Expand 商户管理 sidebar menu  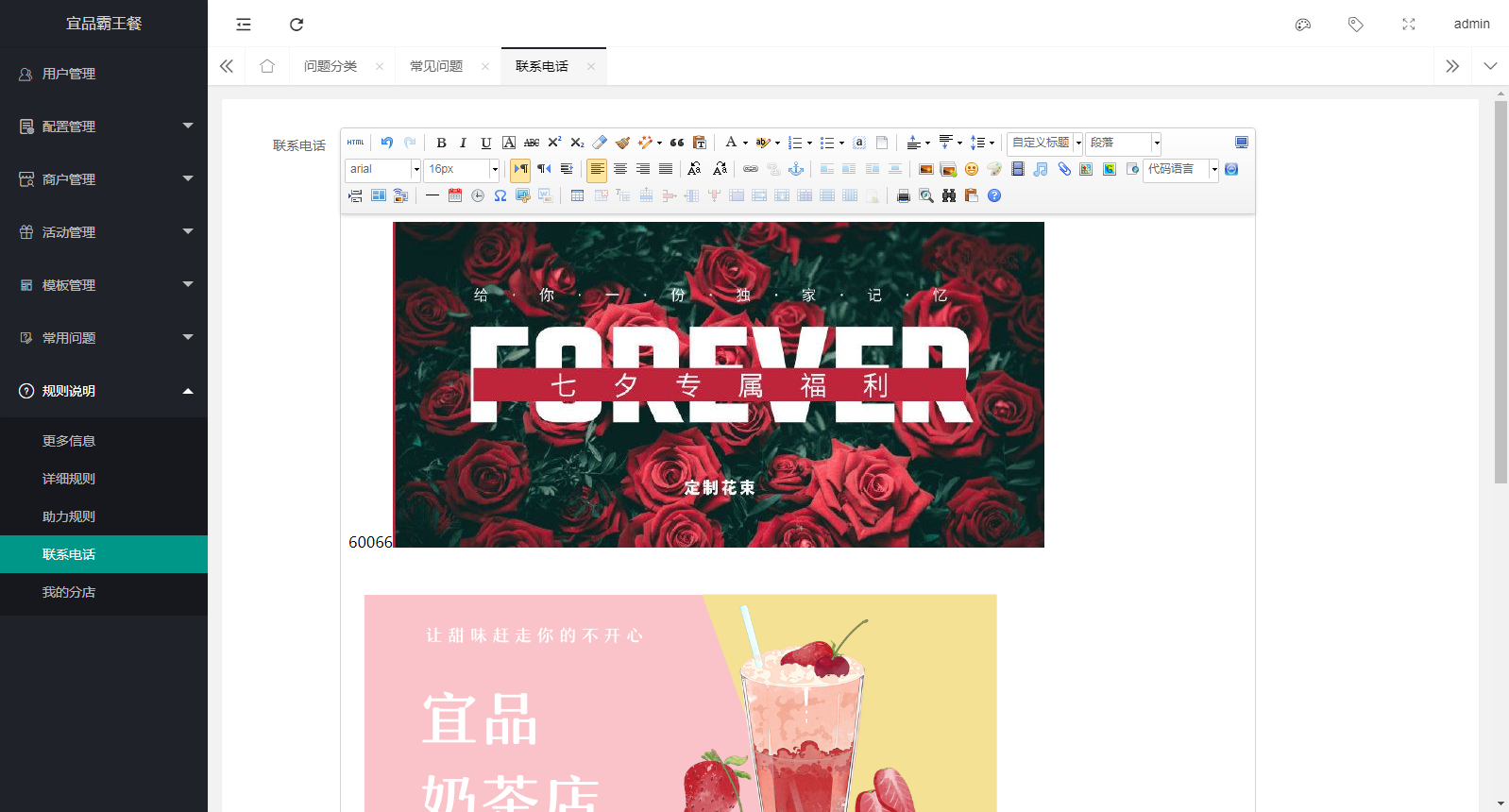click(104, 179)
